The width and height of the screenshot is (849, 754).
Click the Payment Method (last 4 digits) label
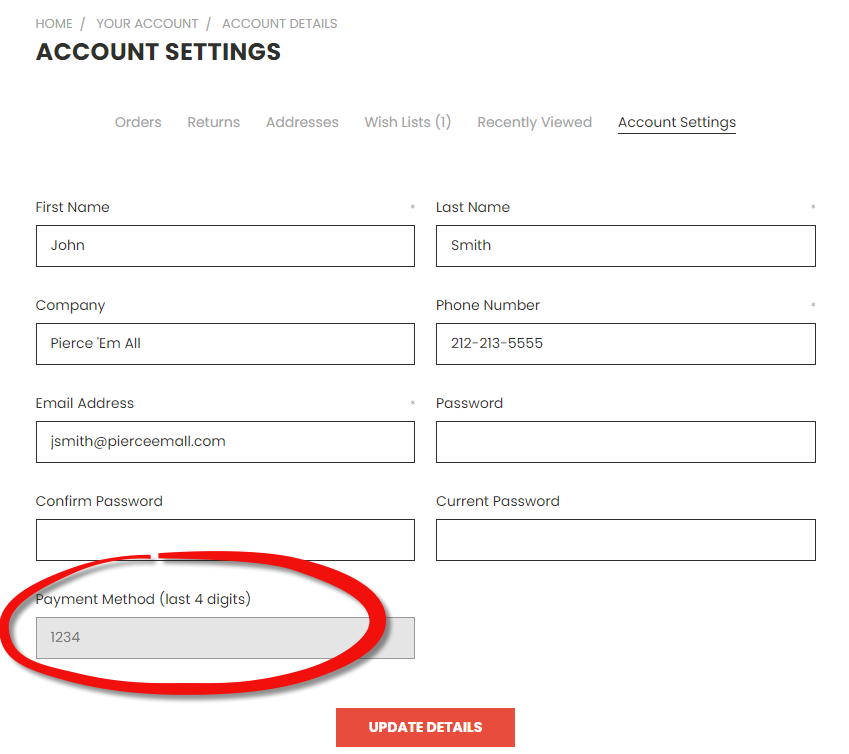[143, 600]
